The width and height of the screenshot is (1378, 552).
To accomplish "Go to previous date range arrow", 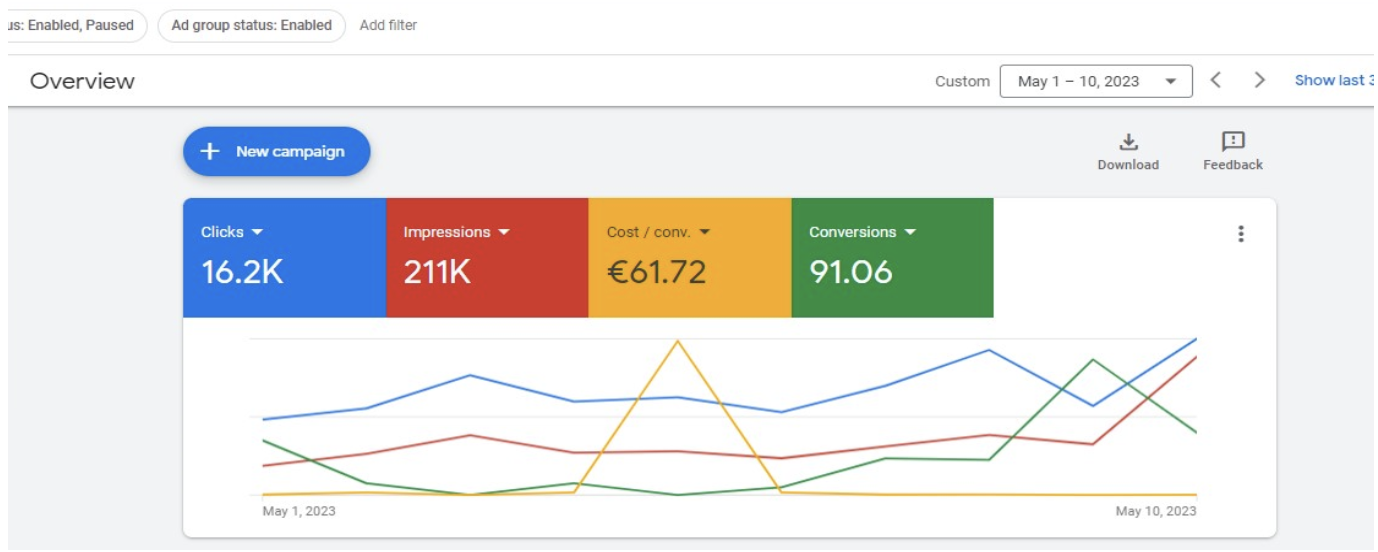I will point(1216,81).
